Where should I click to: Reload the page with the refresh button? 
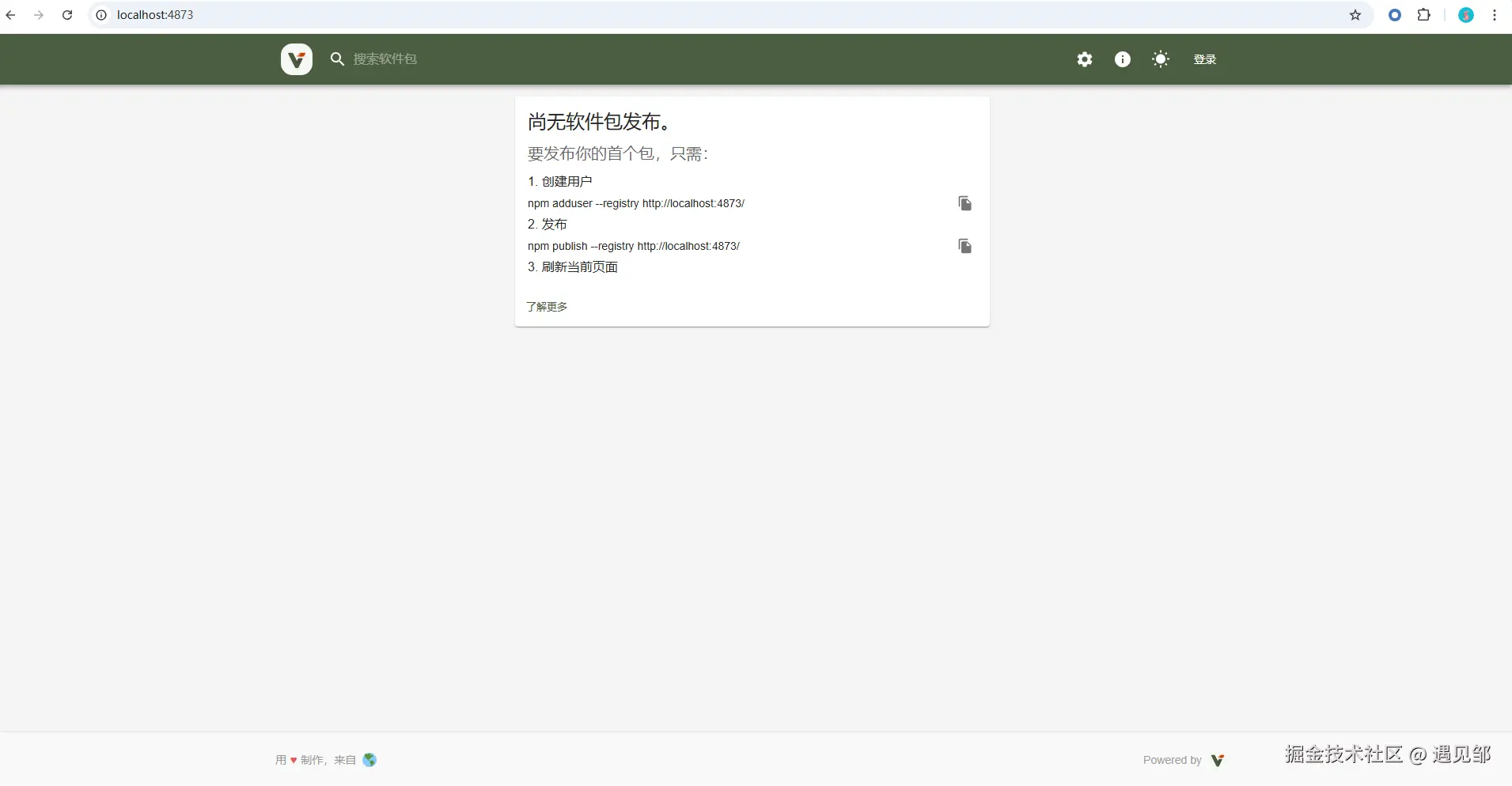tap(67, 15)
